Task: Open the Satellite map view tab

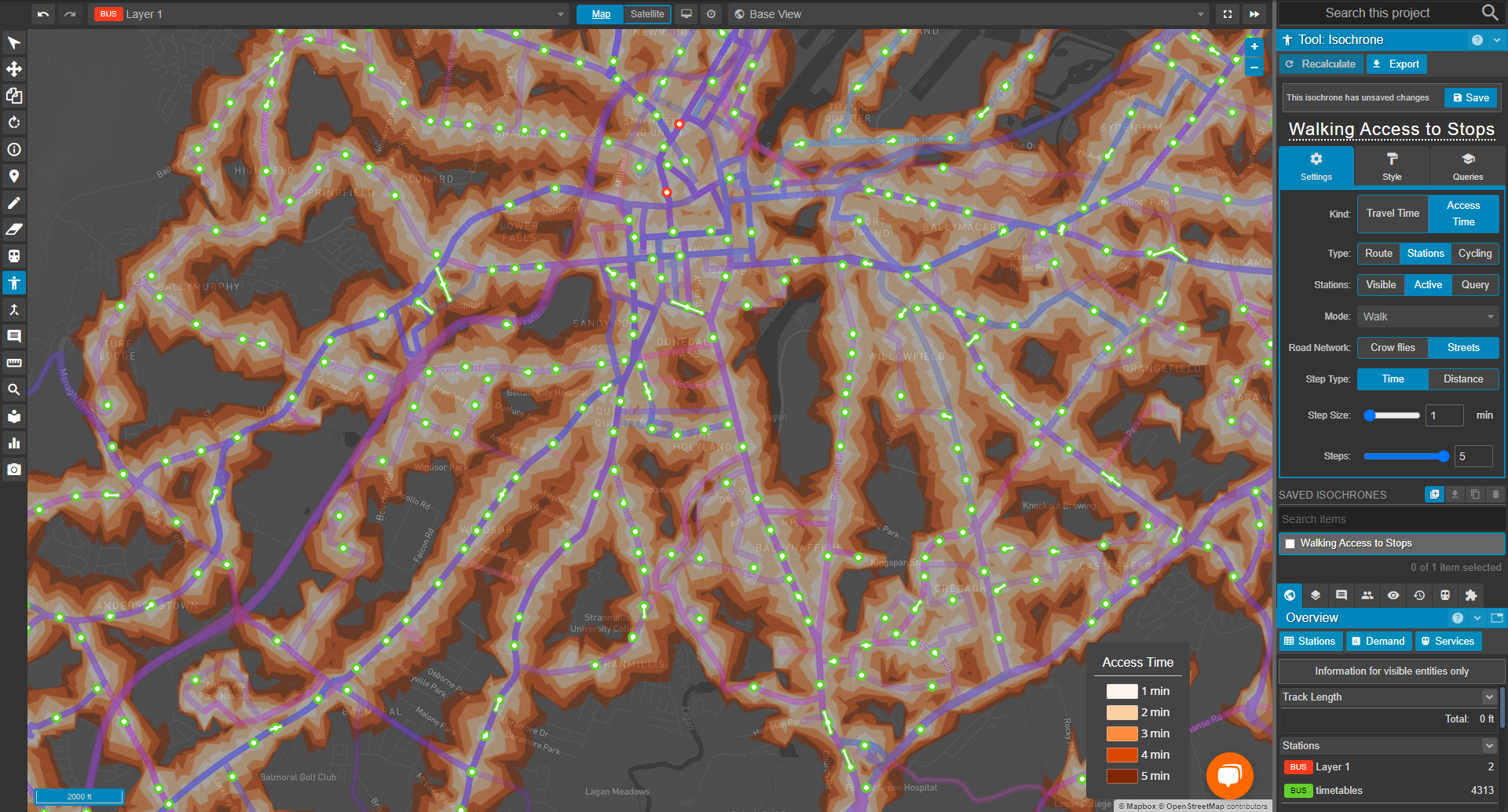Action: 646,13
